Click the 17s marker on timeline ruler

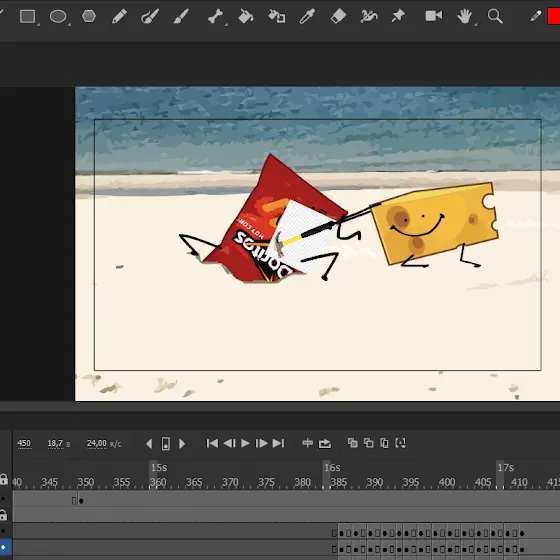(505, 468)
